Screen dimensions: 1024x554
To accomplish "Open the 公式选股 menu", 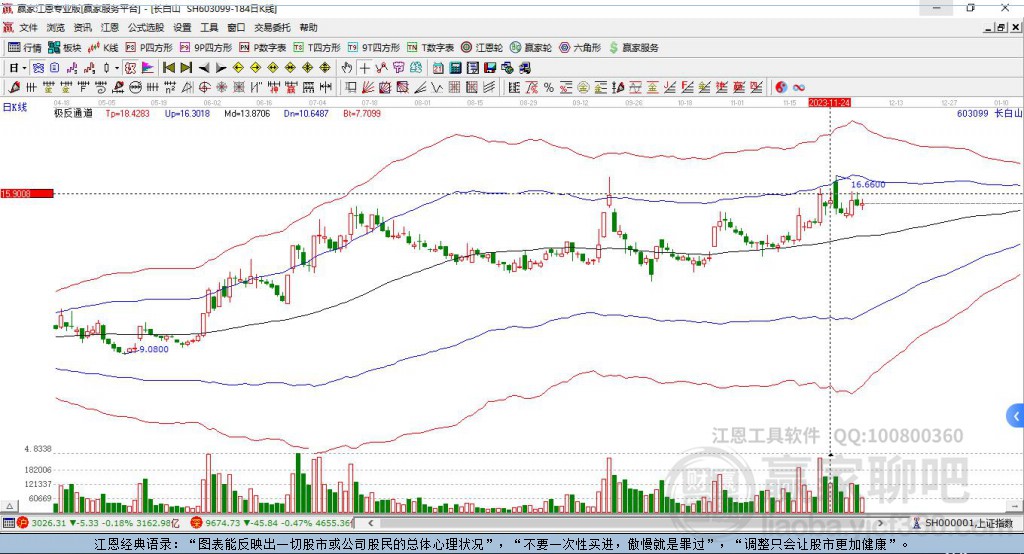I will (x=146, y=27).
